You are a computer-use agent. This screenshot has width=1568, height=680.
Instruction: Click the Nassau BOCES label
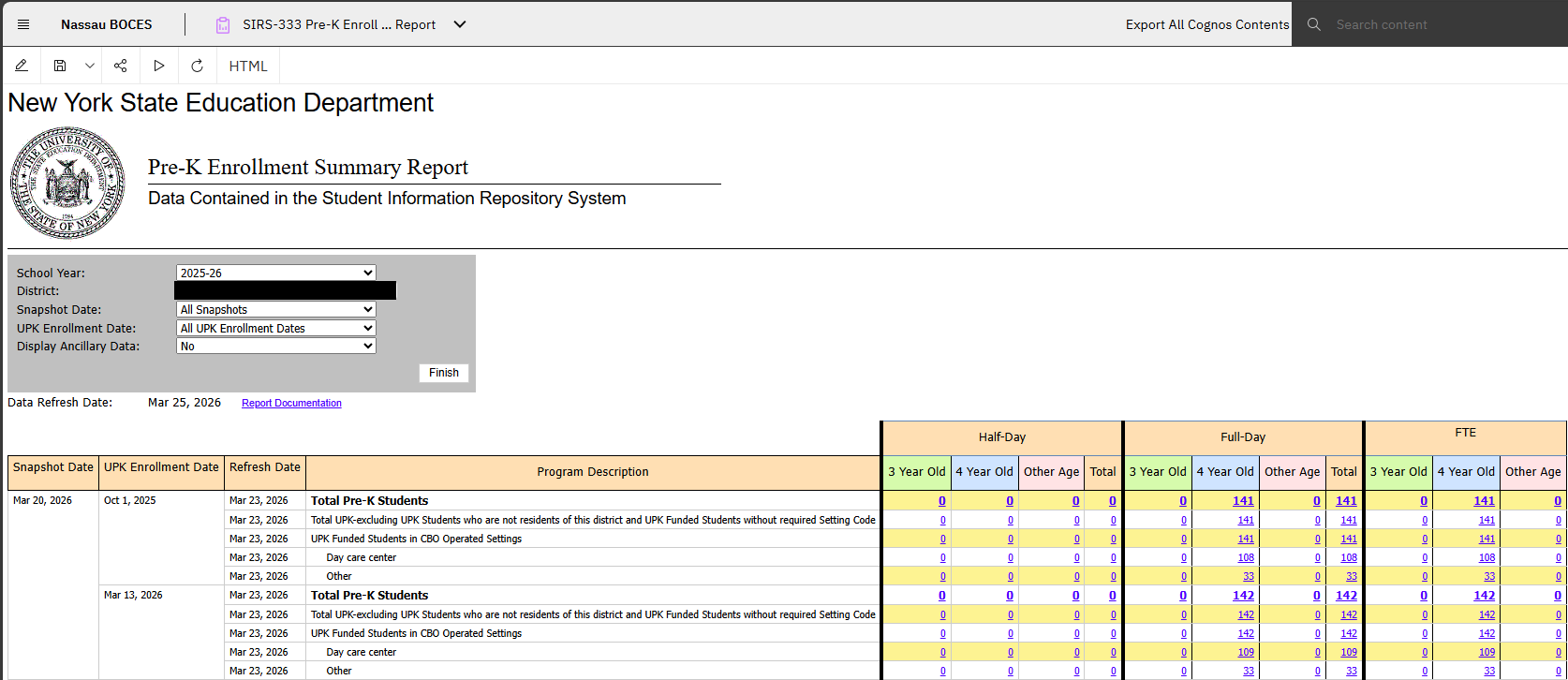107,24
